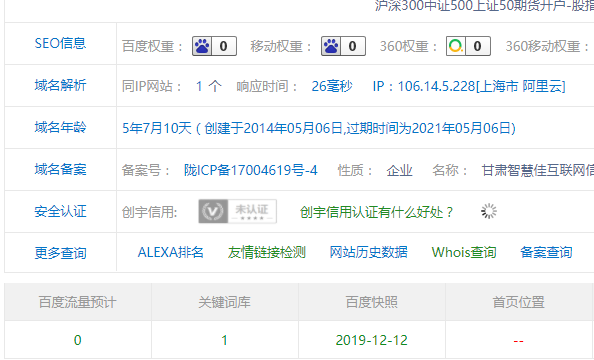This screenshot has width=594, height=360.
Task: Click '创宇信用认证有什么好处？' link
Action: [377, 212]
